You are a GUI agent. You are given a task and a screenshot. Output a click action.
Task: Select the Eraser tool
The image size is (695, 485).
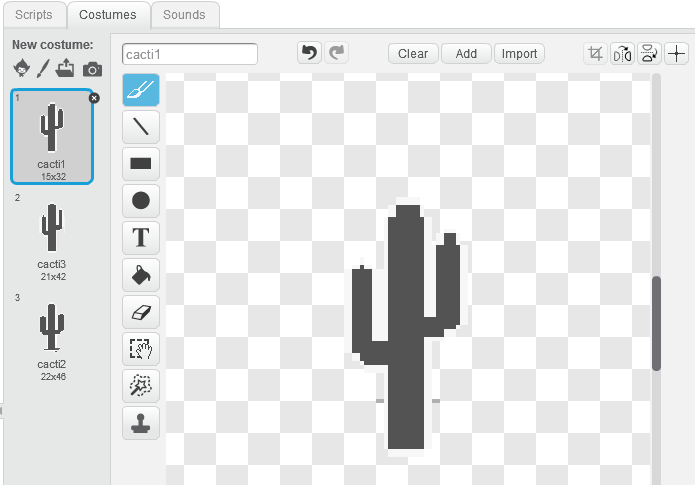click(x=141, y=312)
